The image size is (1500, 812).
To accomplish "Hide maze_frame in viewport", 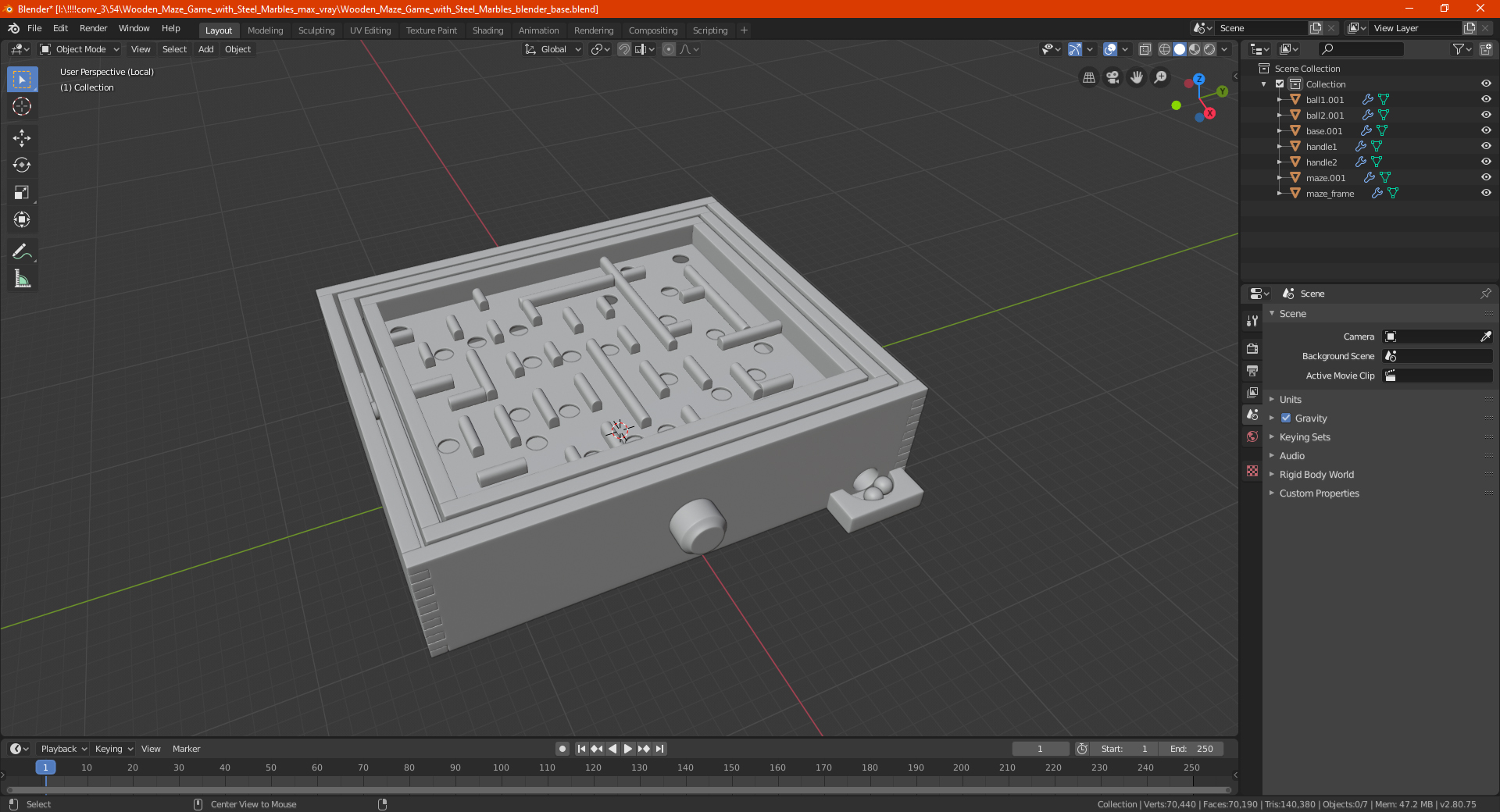I will 1486,193.
